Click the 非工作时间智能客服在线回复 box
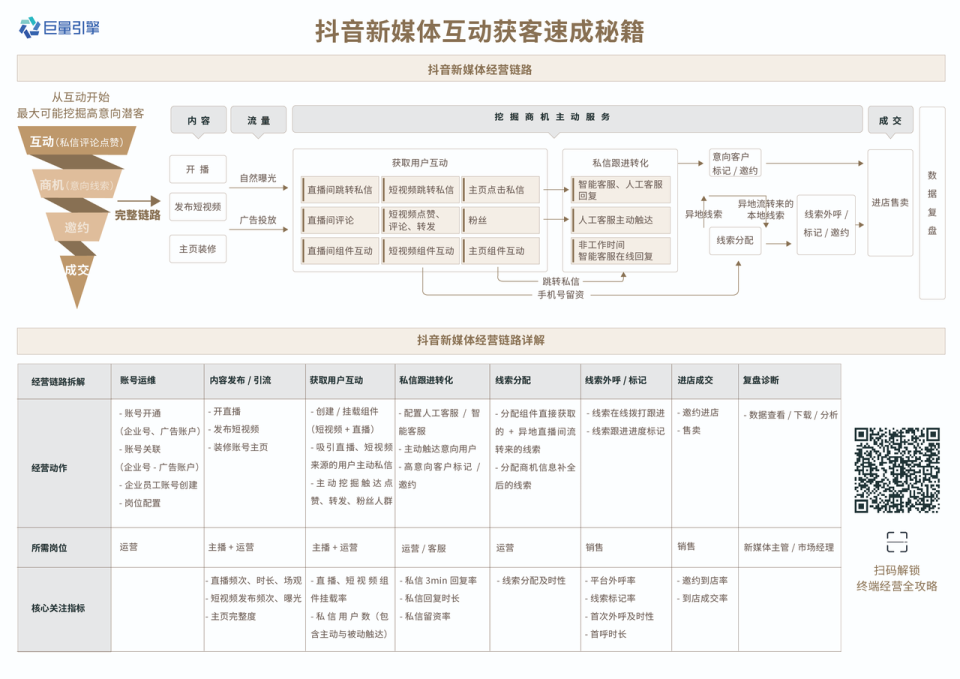960x679 pixels. 621,250
